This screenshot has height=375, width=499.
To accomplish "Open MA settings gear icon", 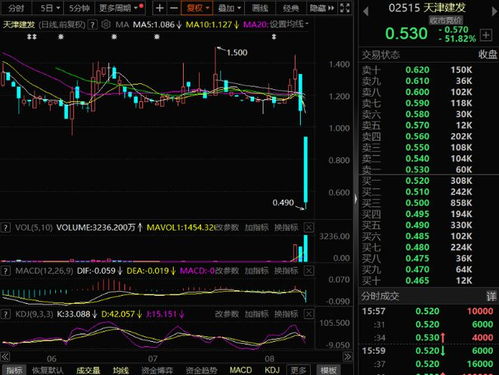I will coord(106,24).
